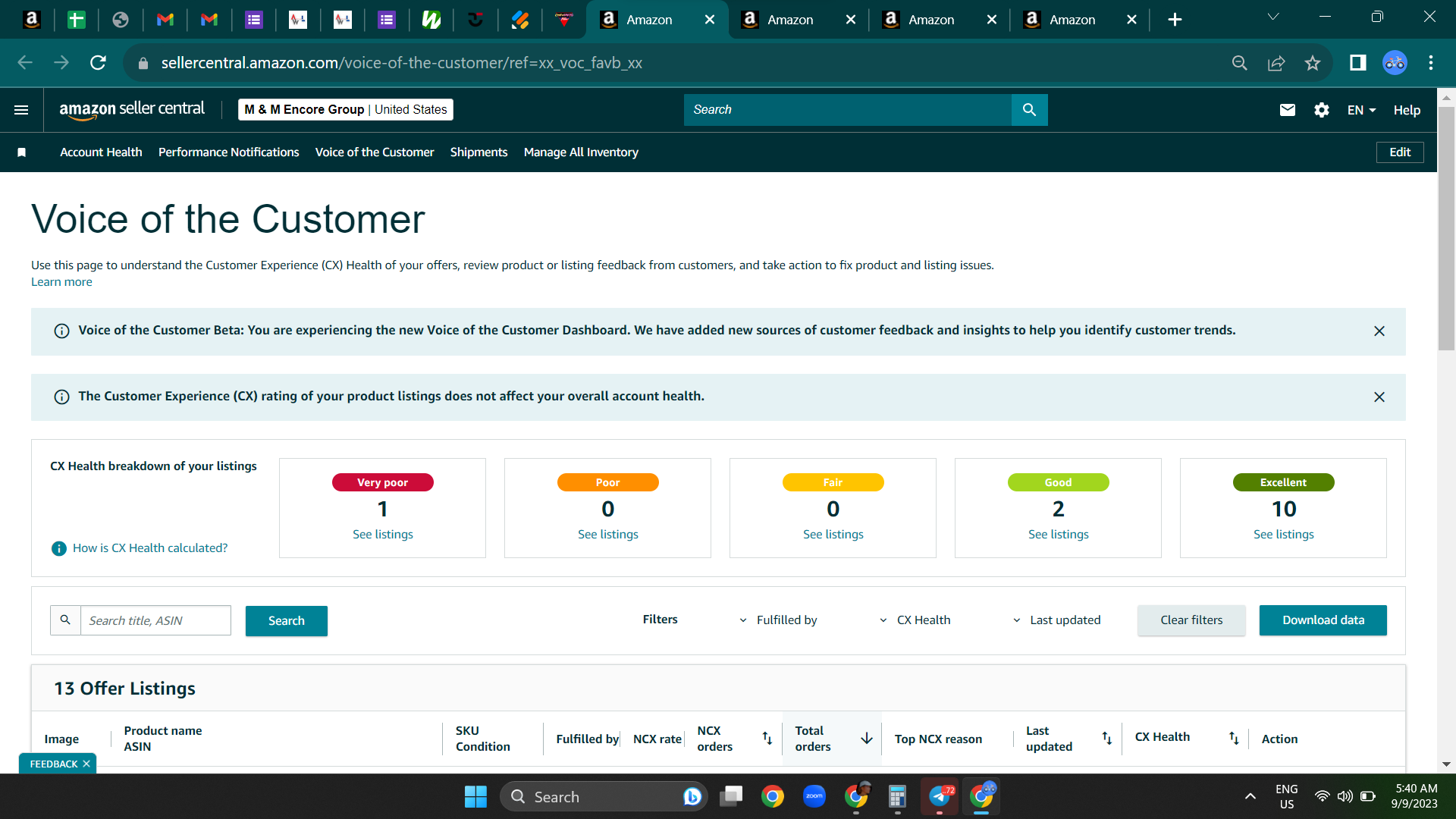The height and width of the screenshot is (819, 1456).
Task: Open the FEEDBACK tab
Action: pyautogui.click(x=54, y=764)
